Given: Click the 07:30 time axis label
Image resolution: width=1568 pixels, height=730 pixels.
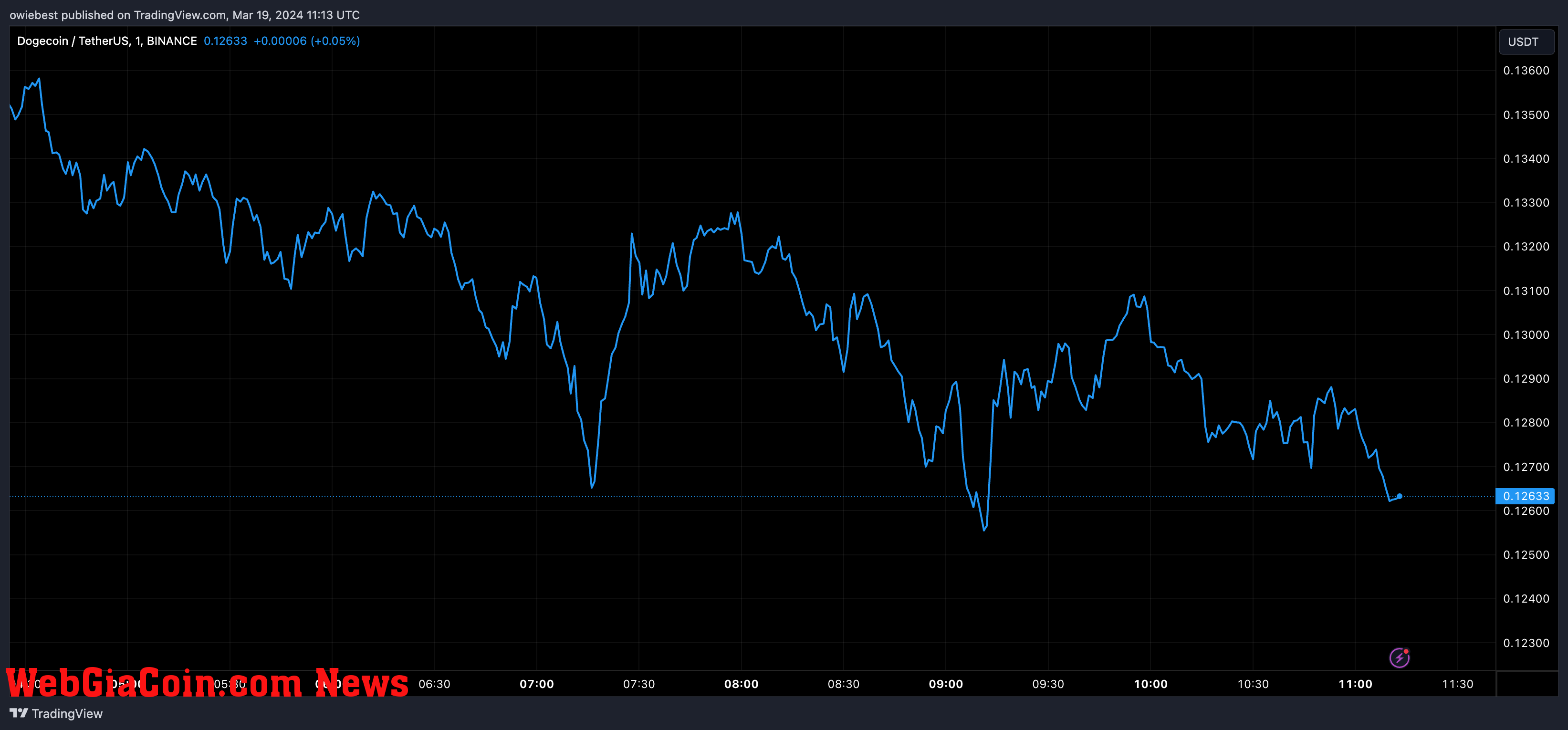Looking at the screenshot, I should (x=638, y=684).
